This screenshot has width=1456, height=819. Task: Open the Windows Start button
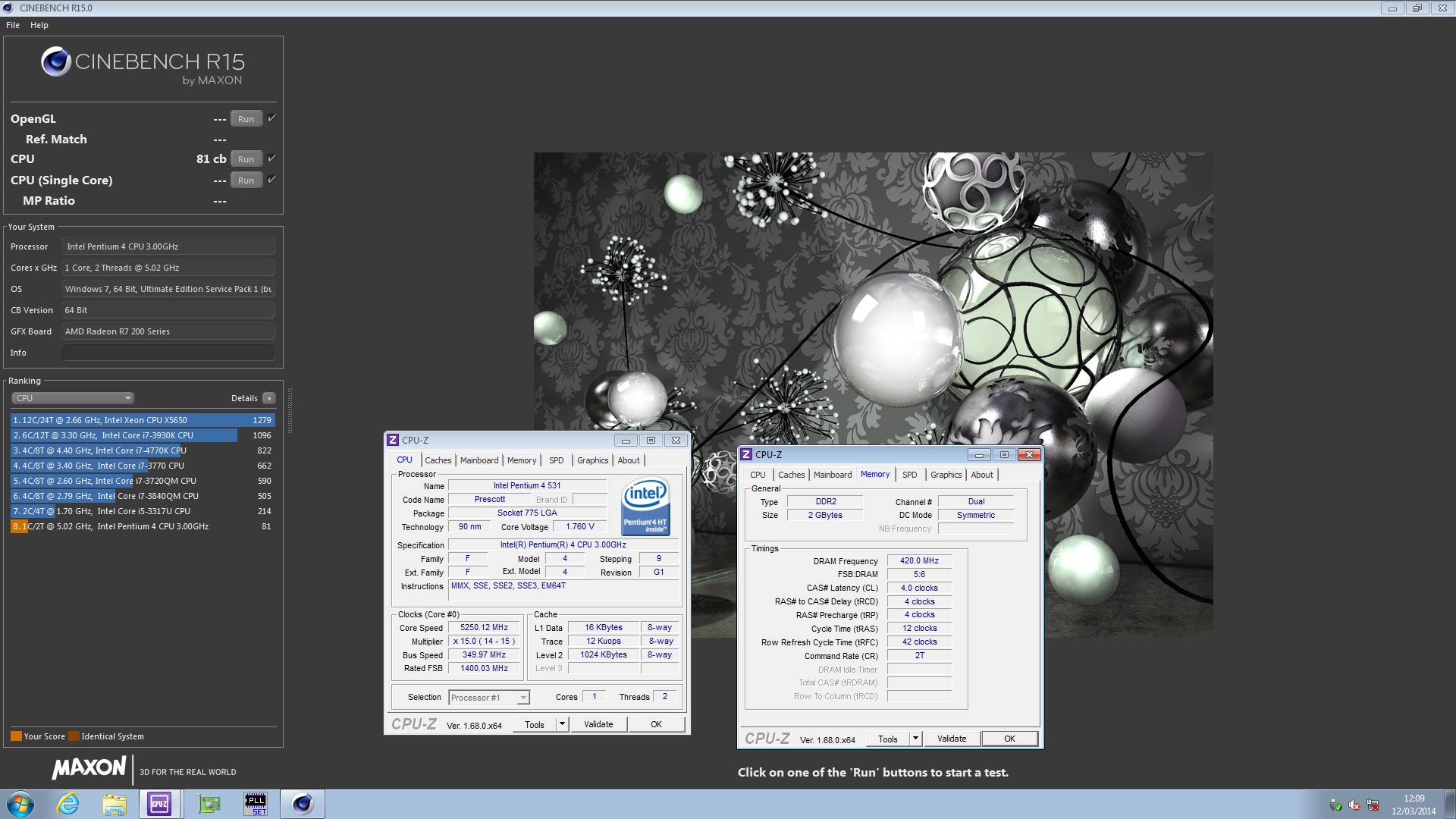tap(20, 804)
